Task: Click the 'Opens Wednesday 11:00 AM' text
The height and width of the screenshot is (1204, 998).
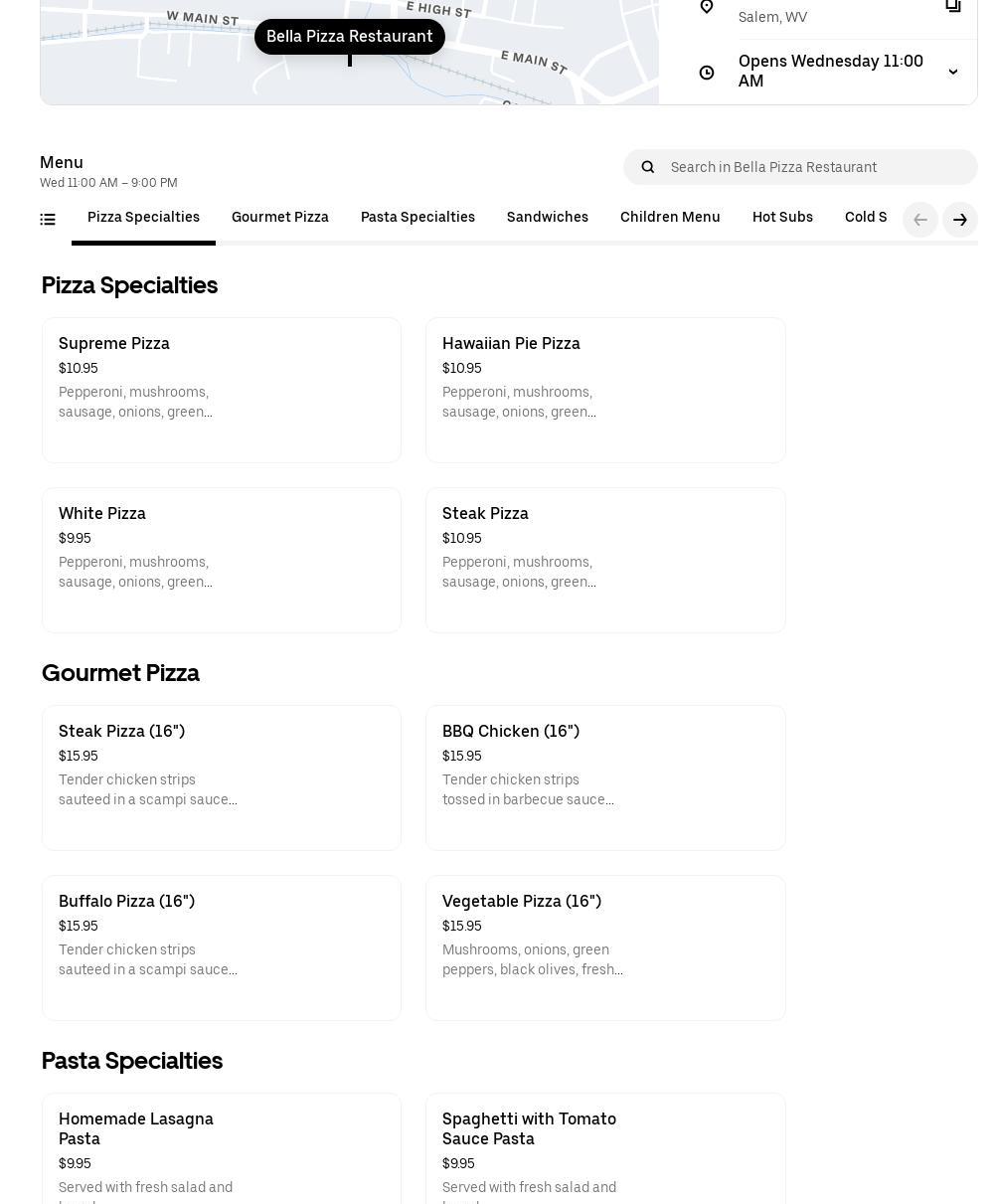Action: [831, 72]
